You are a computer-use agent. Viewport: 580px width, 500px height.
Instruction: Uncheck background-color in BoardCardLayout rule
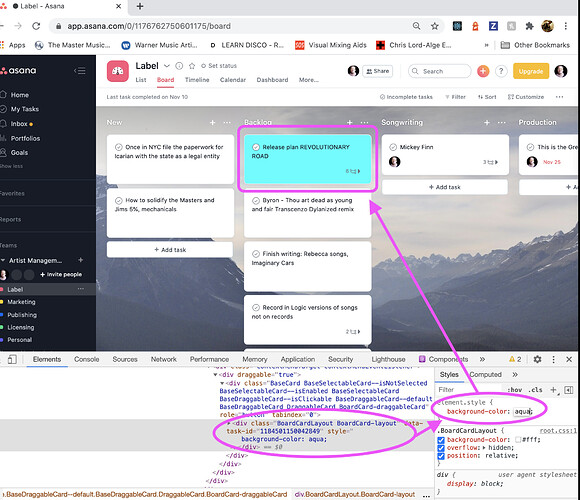(x=441, y=440)
